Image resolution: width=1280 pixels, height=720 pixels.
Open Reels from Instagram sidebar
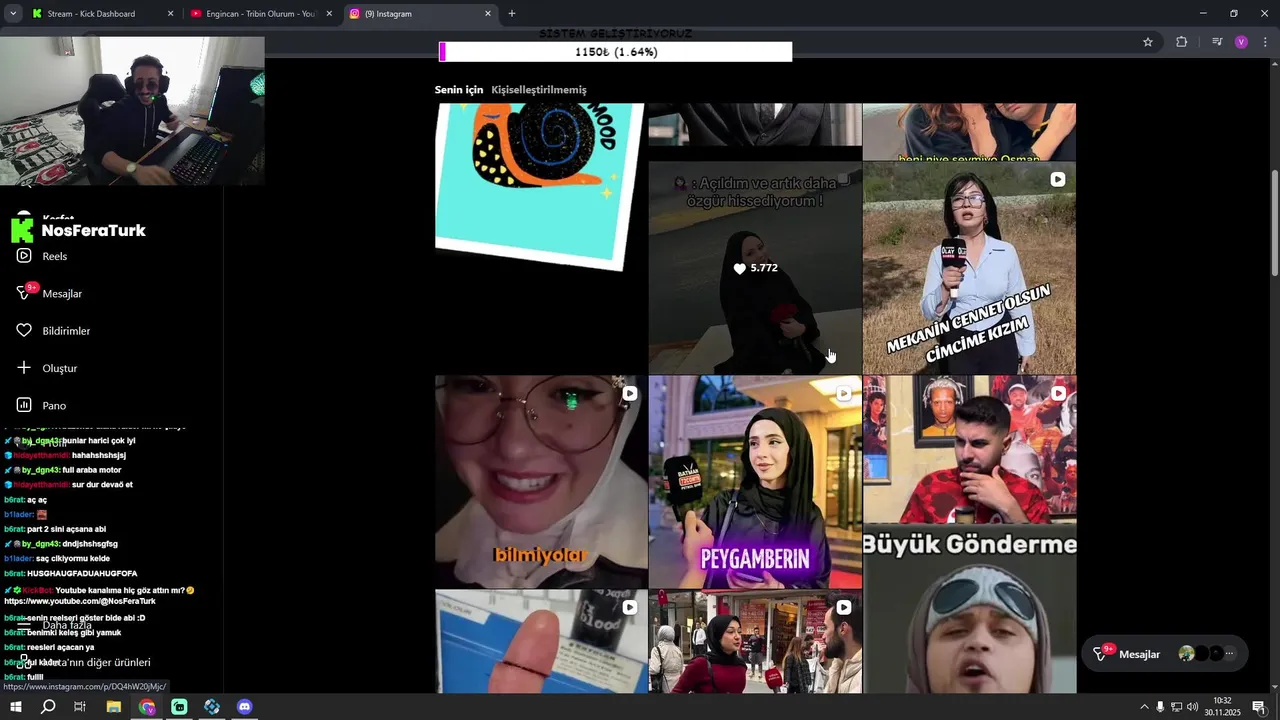(x=42, y=256)
